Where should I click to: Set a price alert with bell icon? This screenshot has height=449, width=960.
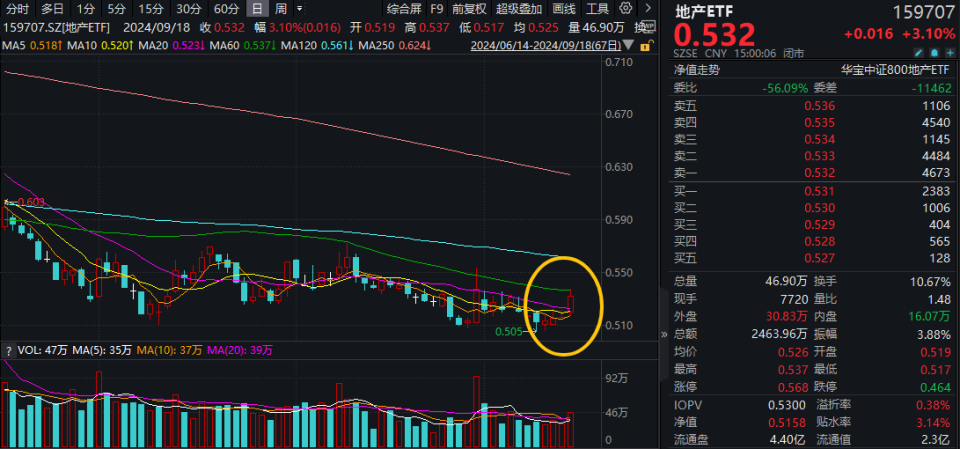tap(934, 53)
